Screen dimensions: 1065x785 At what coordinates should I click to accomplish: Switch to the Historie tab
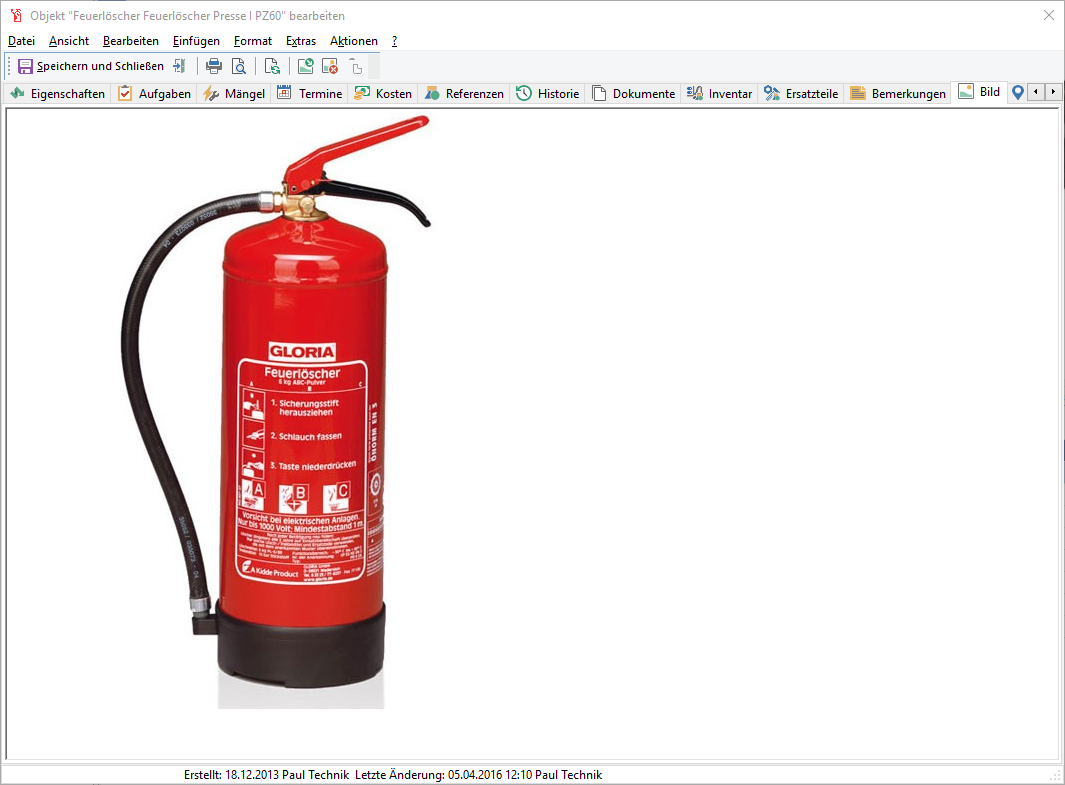click(547, 94)
